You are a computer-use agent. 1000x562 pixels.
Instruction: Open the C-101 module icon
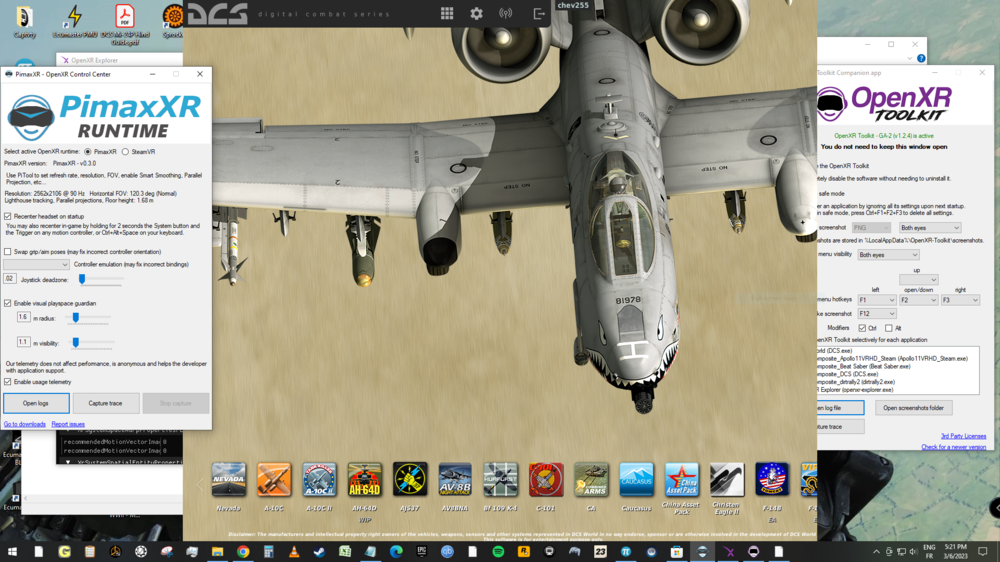pos(545,480)
